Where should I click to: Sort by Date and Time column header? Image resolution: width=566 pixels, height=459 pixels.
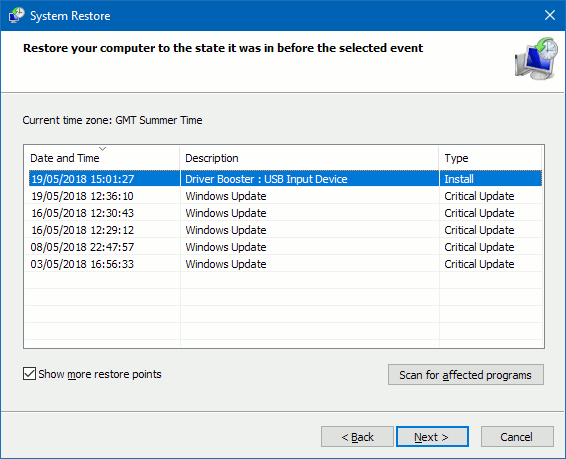pyautogui.click(x=102, y=158)
